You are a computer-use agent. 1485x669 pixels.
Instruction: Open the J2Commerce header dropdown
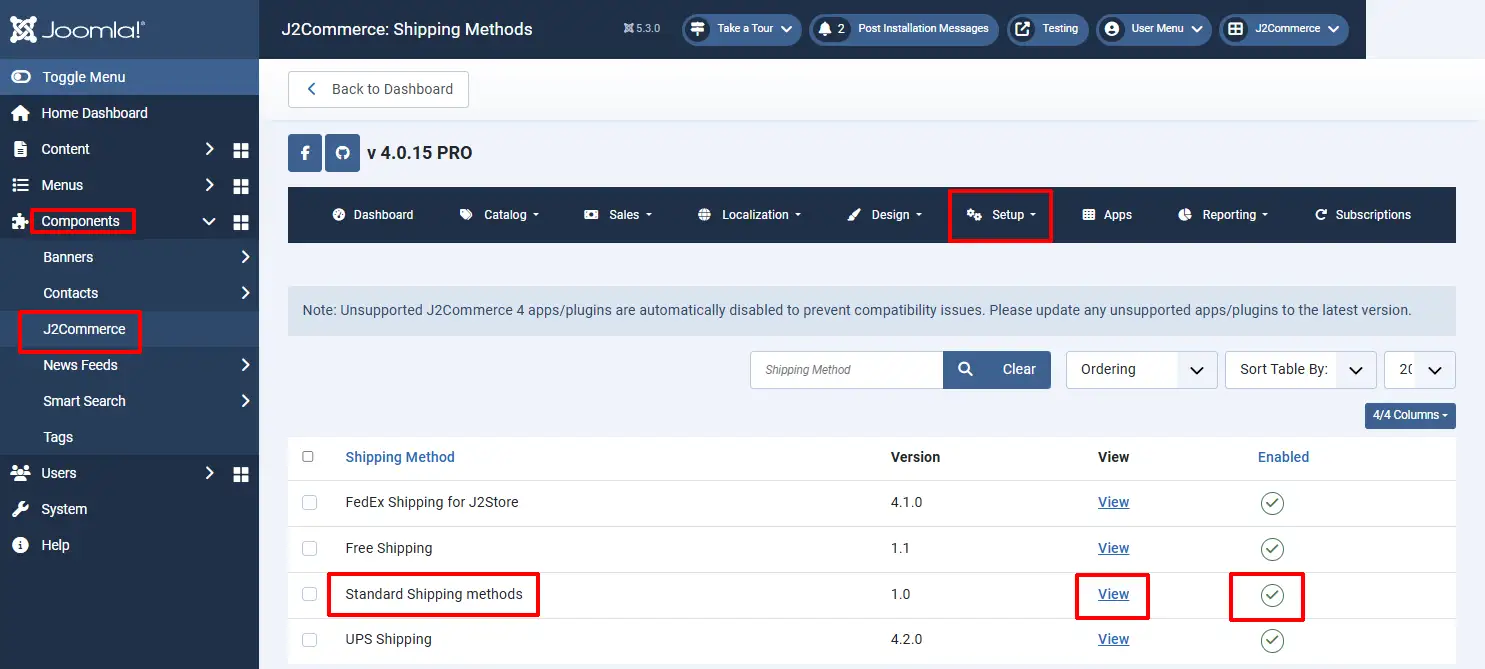(x=1284, y=29)
